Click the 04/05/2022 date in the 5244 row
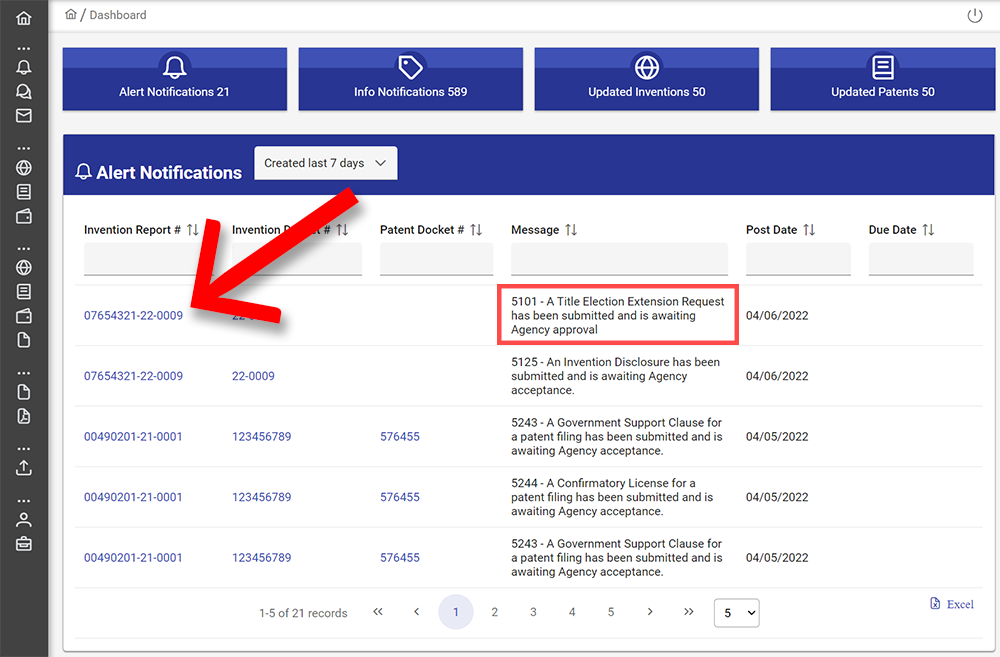The image size is (1000, 657). (x=777, y=497)
